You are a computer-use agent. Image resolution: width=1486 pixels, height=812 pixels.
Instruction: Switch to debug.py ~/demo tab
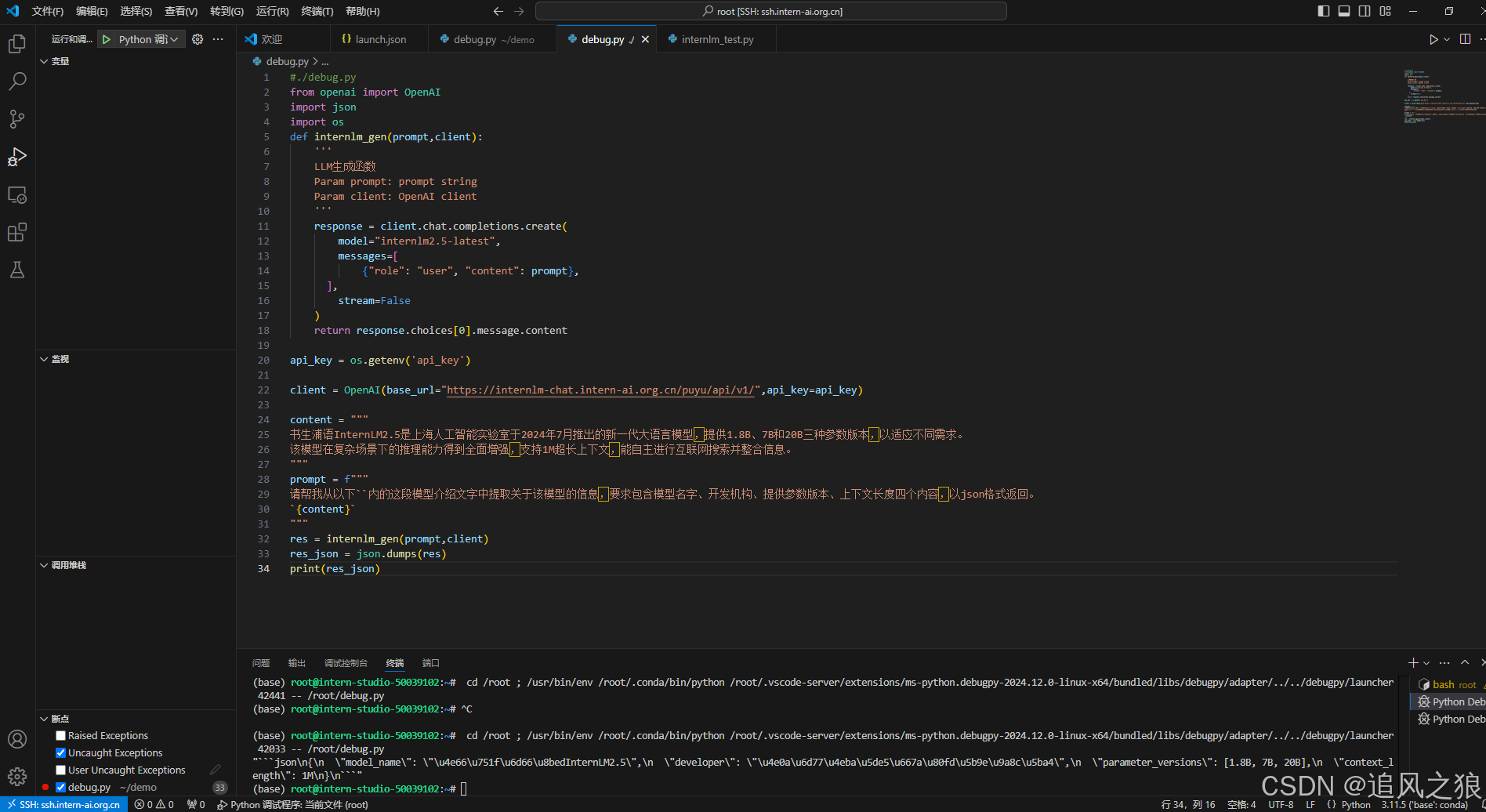[x=493, y=39]
